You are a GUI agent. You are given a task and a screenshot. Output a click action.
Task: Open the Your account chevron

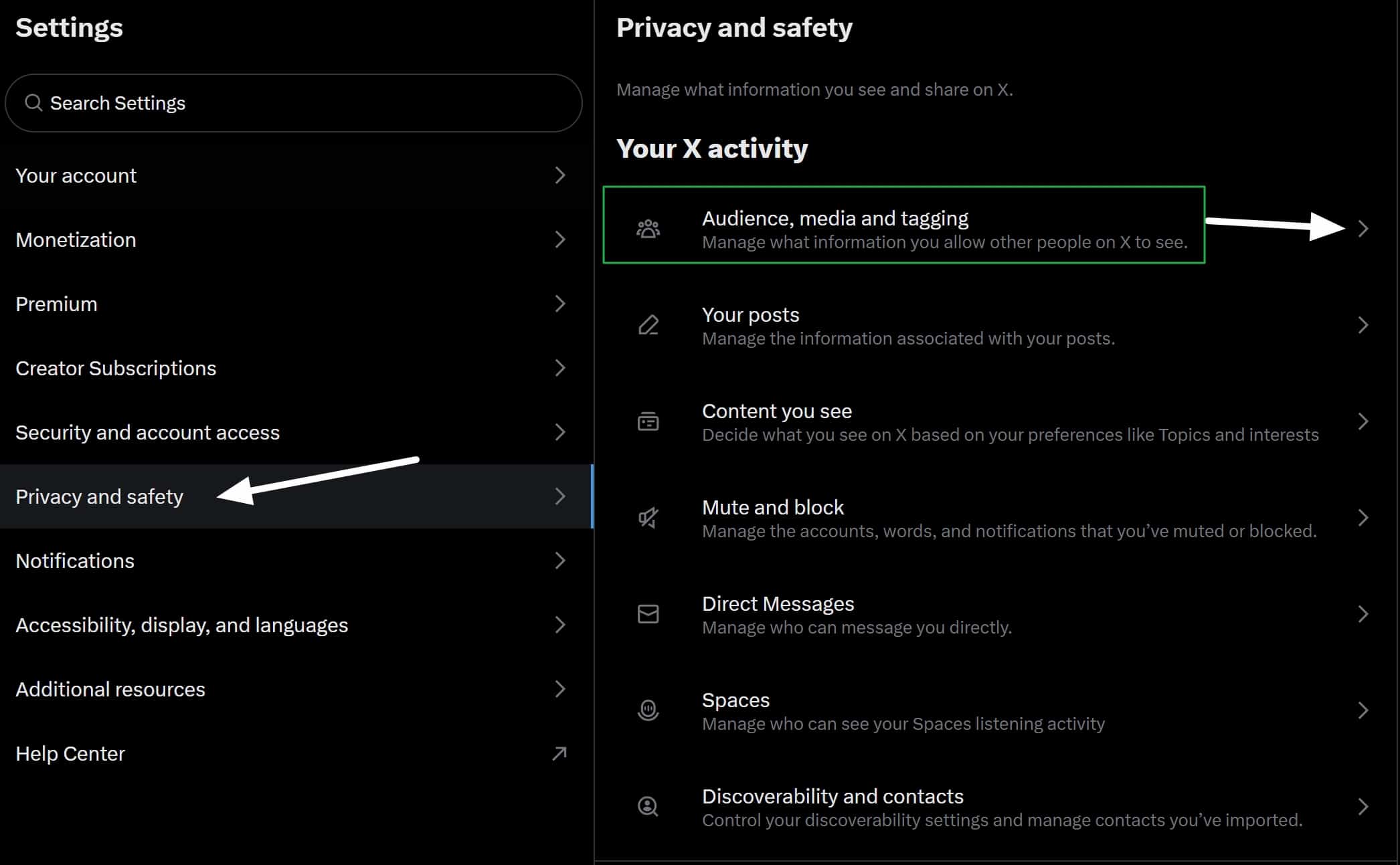click(x=560, y=175)
